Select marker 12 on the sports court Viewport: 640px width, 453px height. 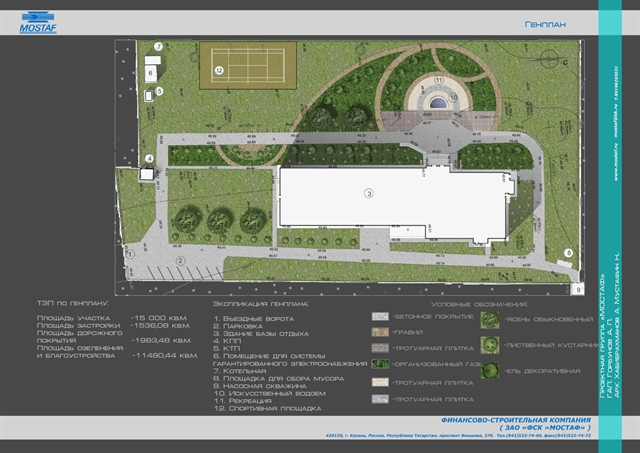pos(218,70)
